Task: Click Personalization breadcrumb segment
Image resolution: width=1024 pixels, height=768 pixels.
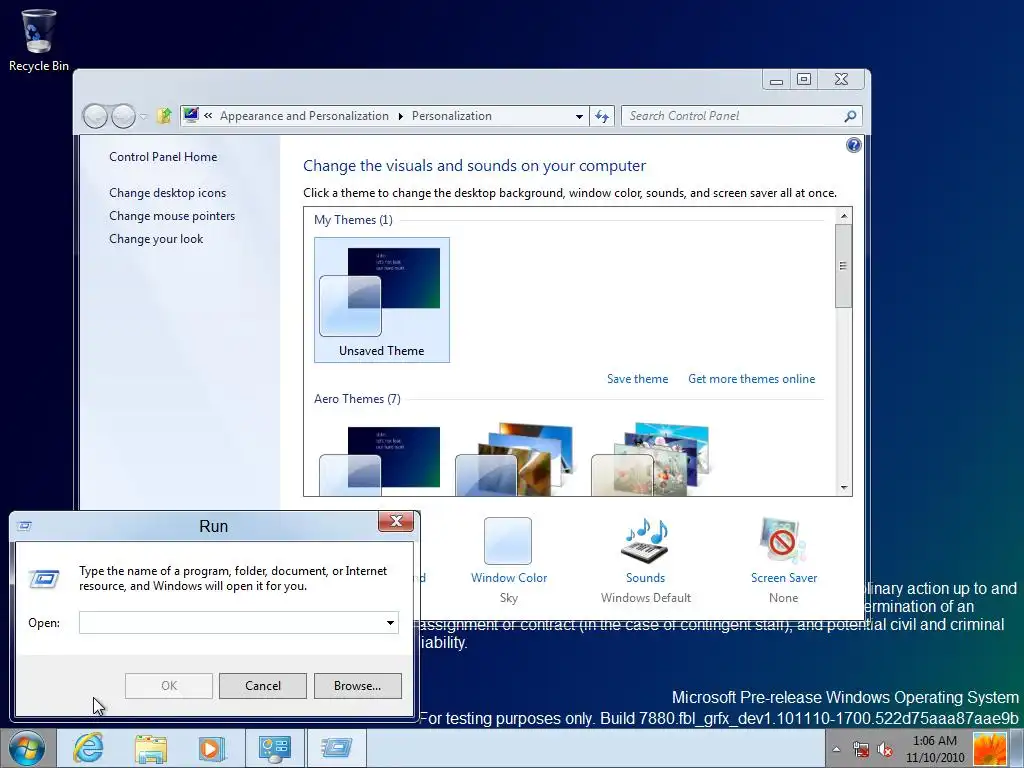Action: coord(451,116)
